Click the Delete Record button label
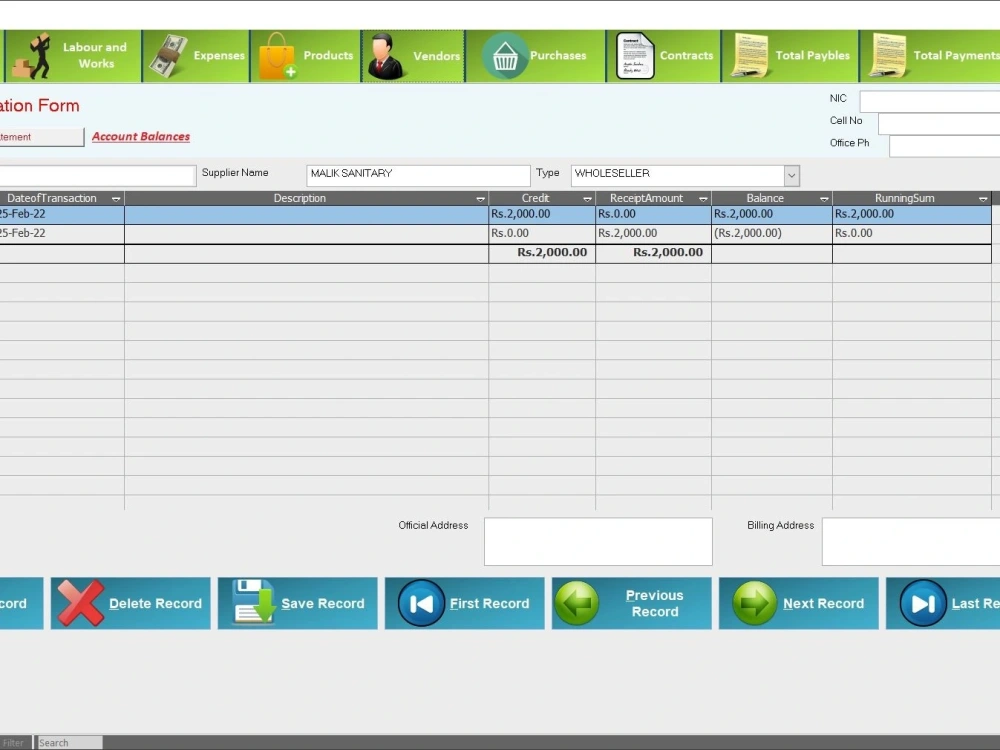The height and width of the screenshot is (750, 1000). [155, 603]
